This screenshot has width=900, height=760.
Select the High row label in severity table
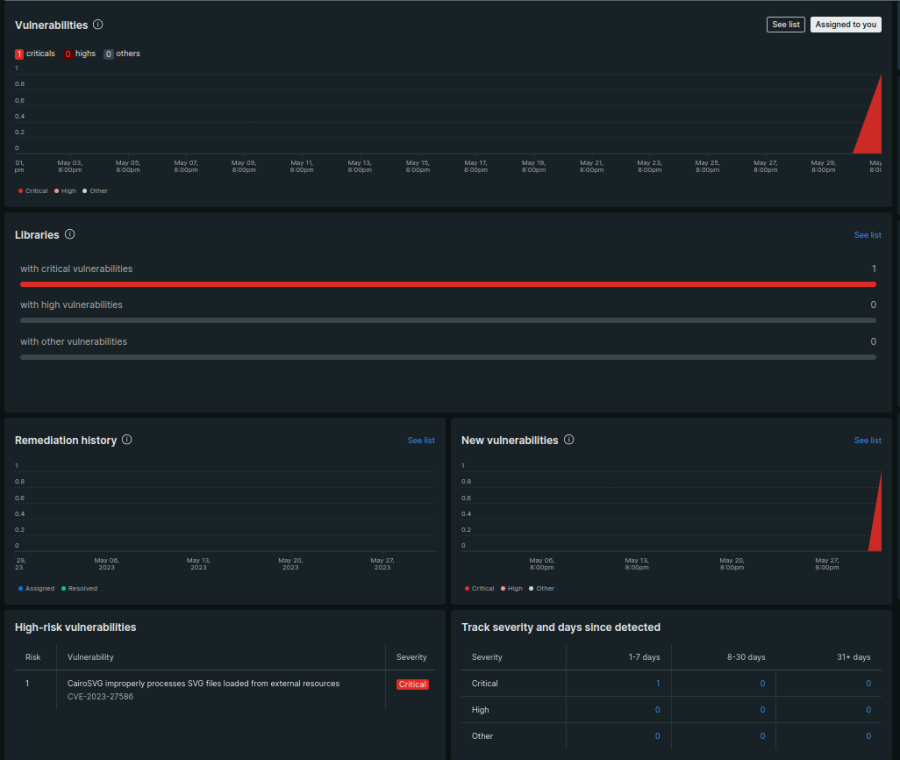[x=480, y=710]
